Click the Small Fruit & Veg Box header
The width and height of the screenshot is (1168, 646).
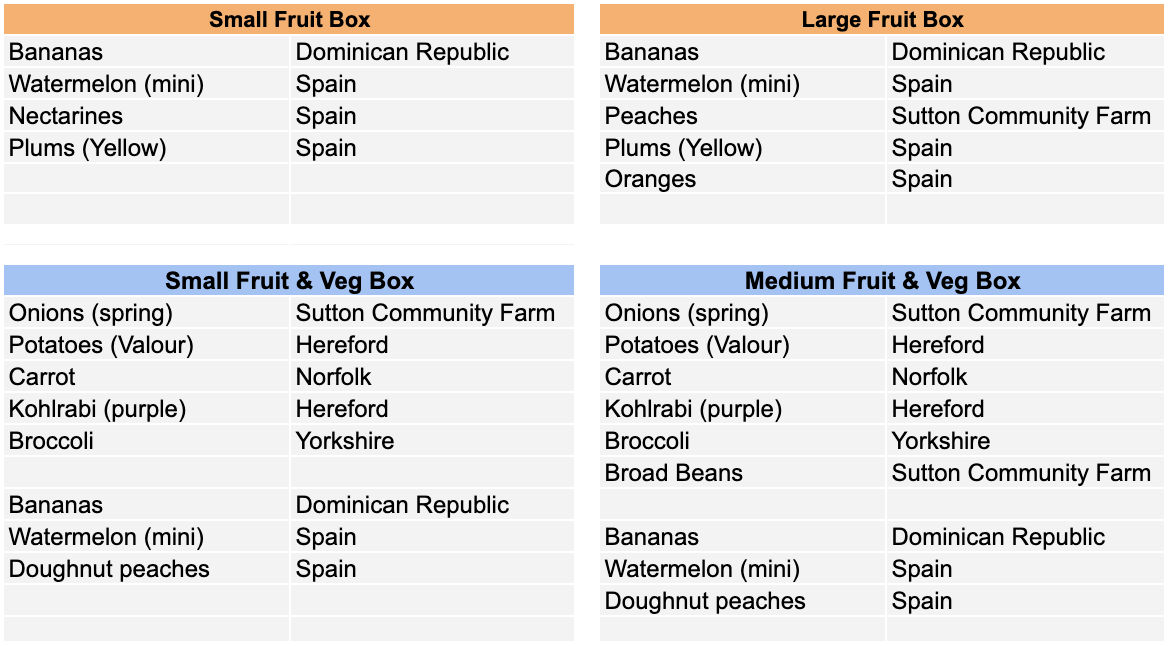(289, 280)
